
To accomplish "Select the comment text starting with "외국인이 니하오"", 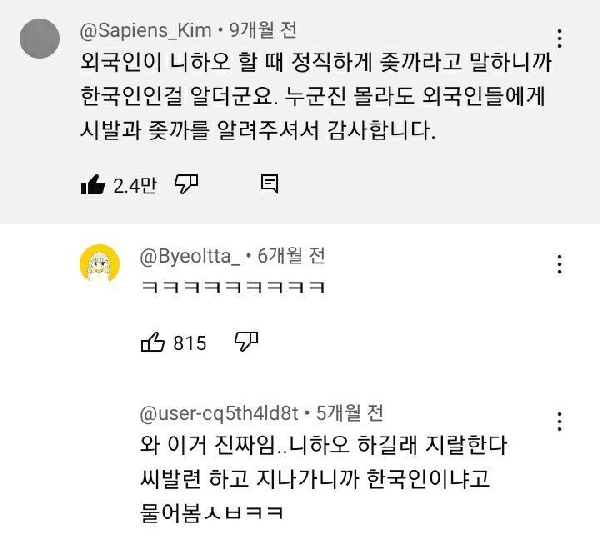I will click(x=300, y=95).
